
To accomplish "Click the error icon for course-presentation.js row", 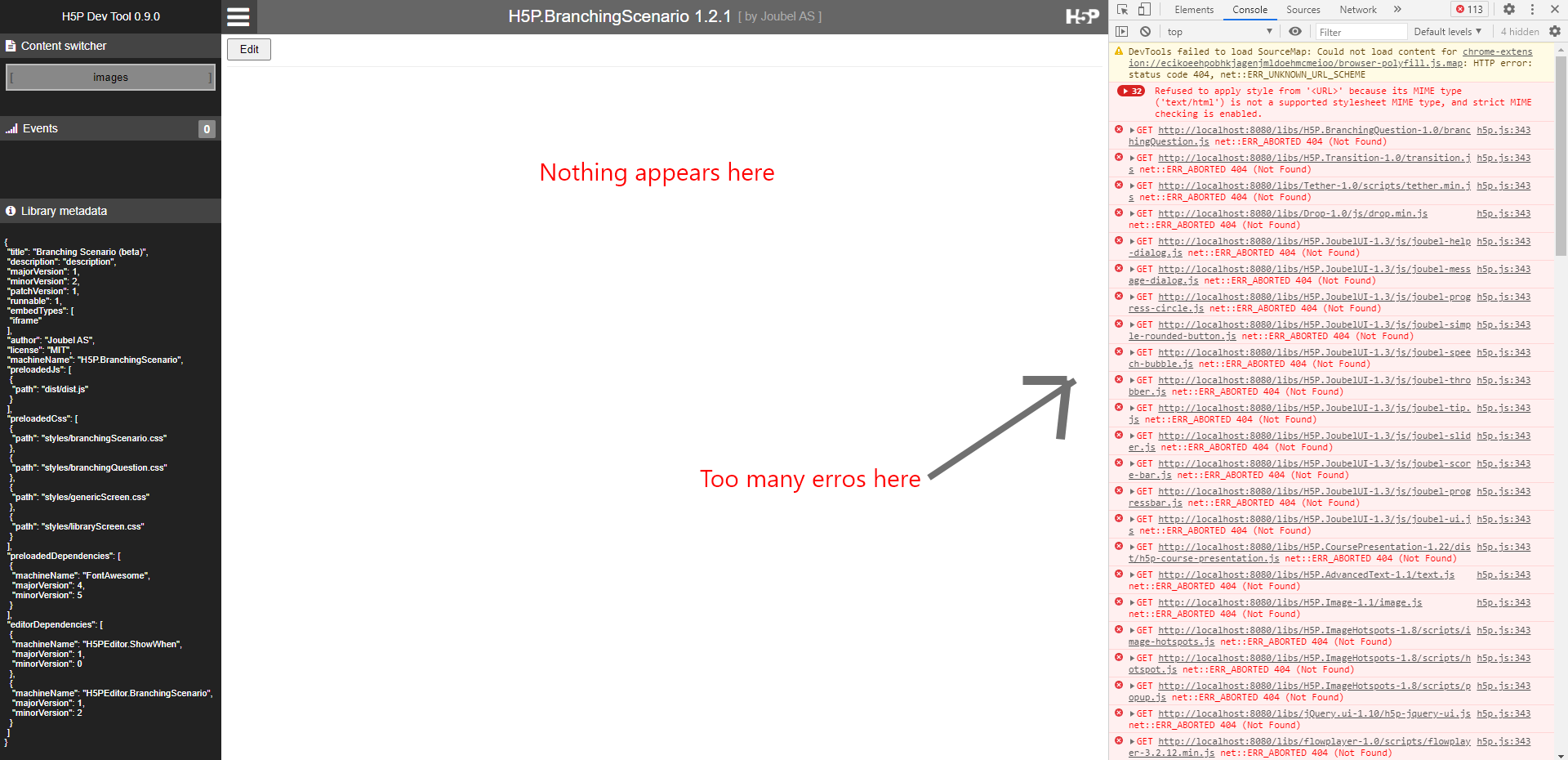I will pyautogui.click(x=1119, y=546).
